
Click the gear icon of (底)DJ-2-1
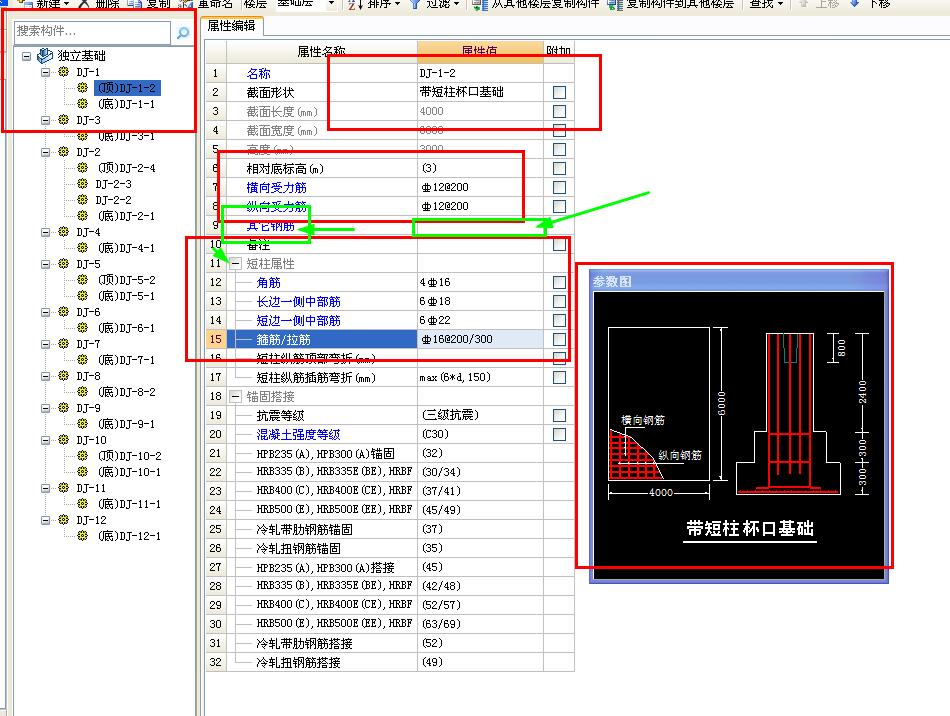pos(82,216)
